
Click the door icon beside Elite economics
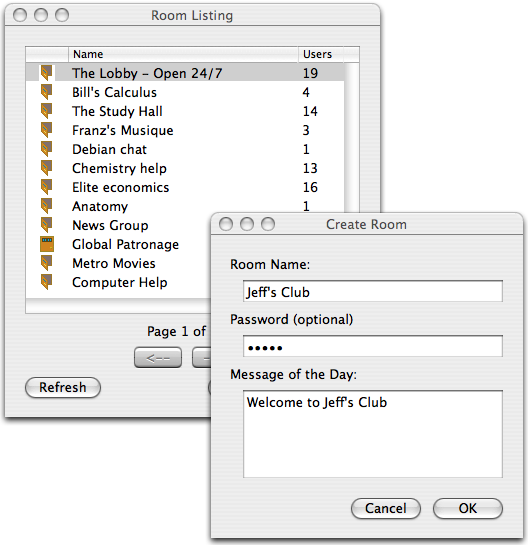[47, 187]
